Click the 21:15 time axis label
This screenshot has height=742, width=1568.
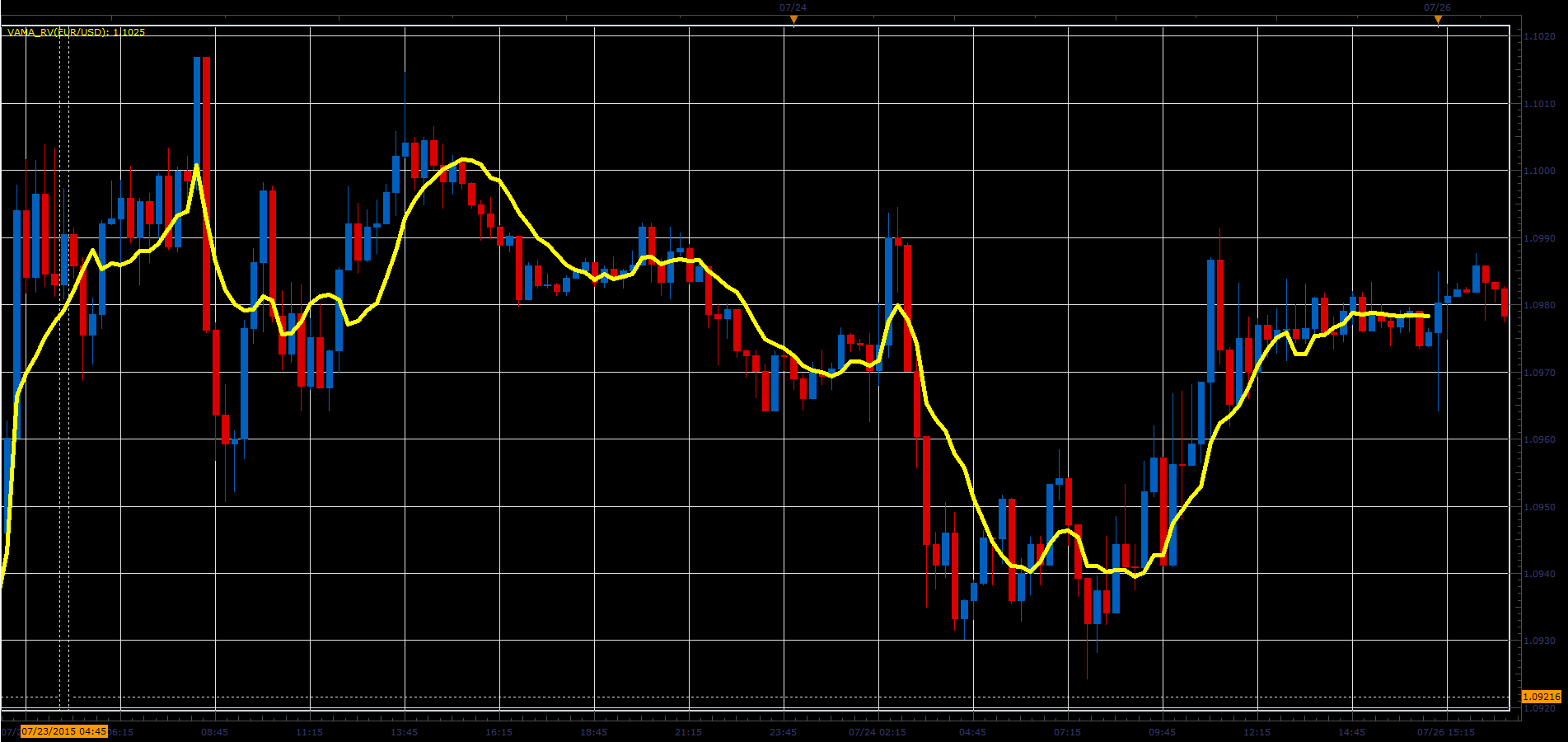(688, 732)
